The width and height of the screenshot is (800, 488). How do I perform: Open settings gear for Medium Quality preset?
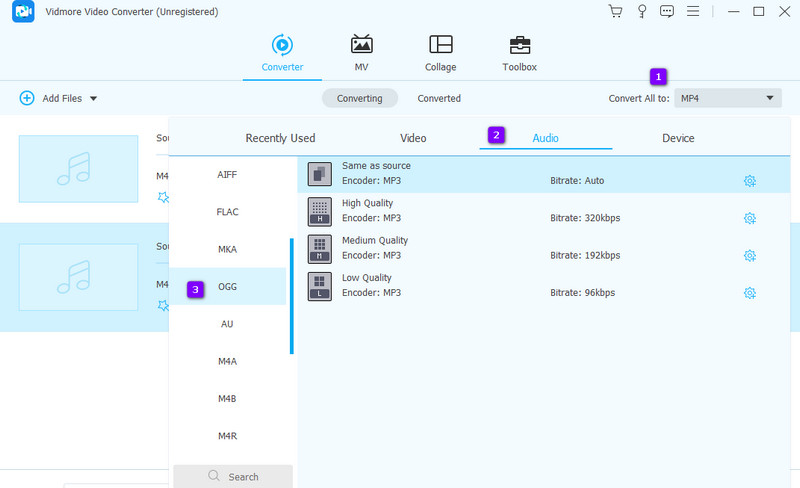click(x=749, y=256)
